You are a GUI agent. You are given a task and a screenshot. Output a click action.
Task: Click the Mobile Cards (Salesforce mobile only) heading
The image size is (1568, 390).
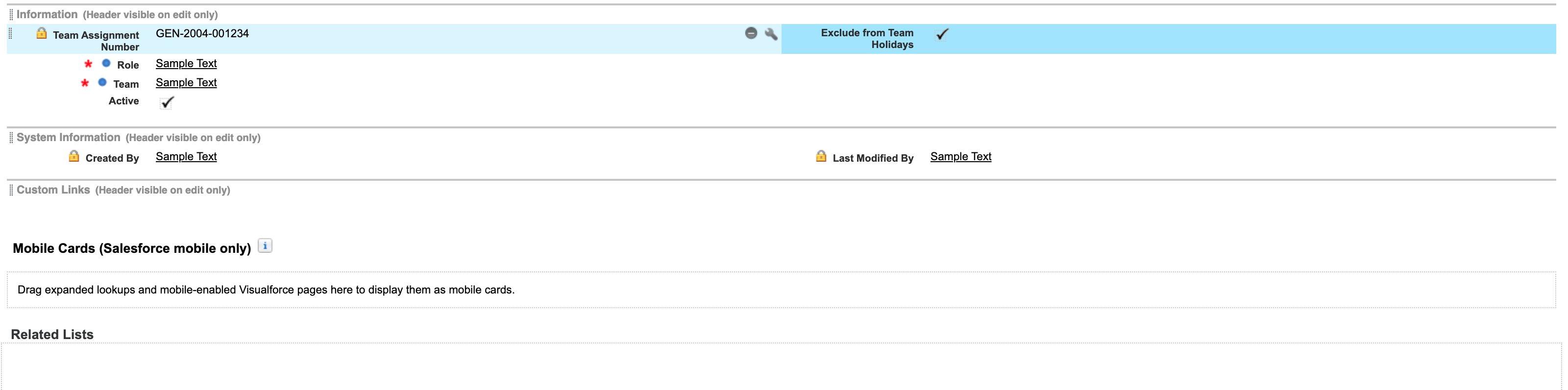click(131, 248)
